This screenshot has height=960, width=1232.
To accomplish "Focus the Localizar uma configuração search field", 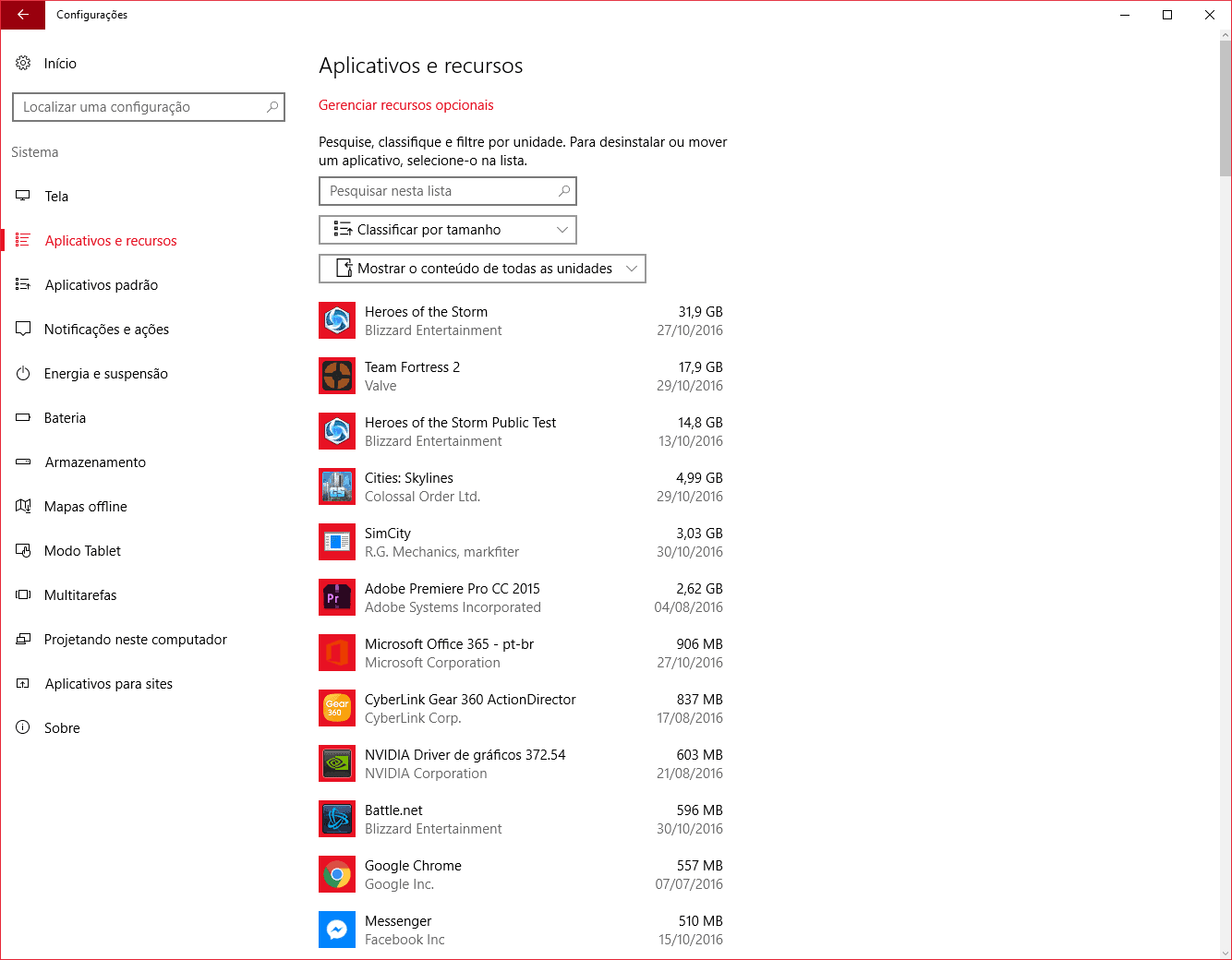I will pos(149,107).
